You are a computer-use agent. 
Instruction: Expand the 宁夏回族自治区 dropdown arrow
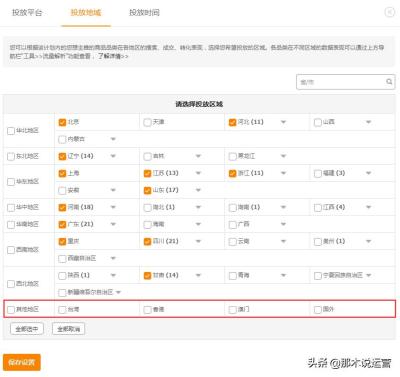[x=368, y=275]
